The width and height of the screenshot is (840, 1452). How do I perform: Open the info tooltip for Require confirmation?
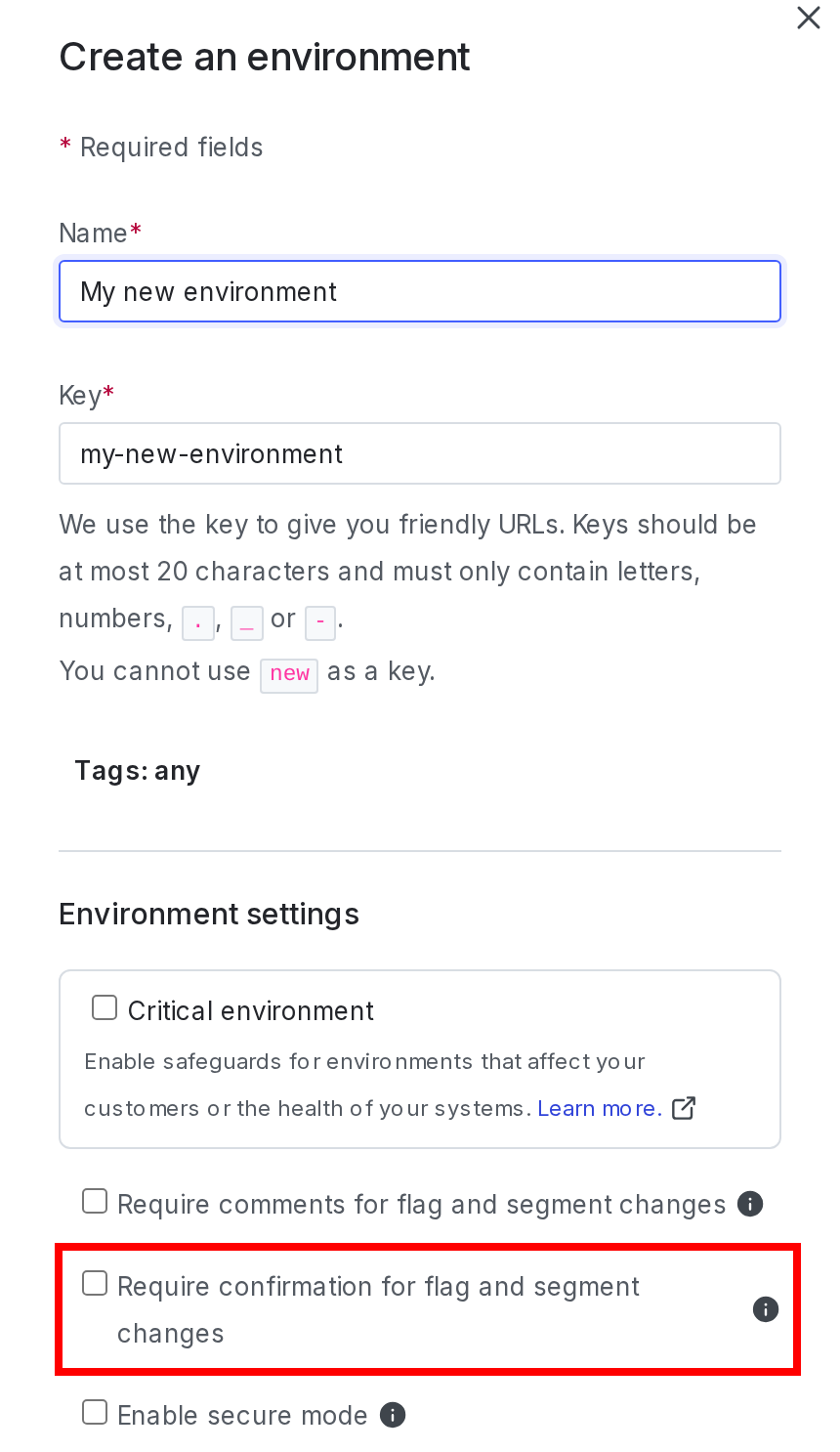point(766,1309)
